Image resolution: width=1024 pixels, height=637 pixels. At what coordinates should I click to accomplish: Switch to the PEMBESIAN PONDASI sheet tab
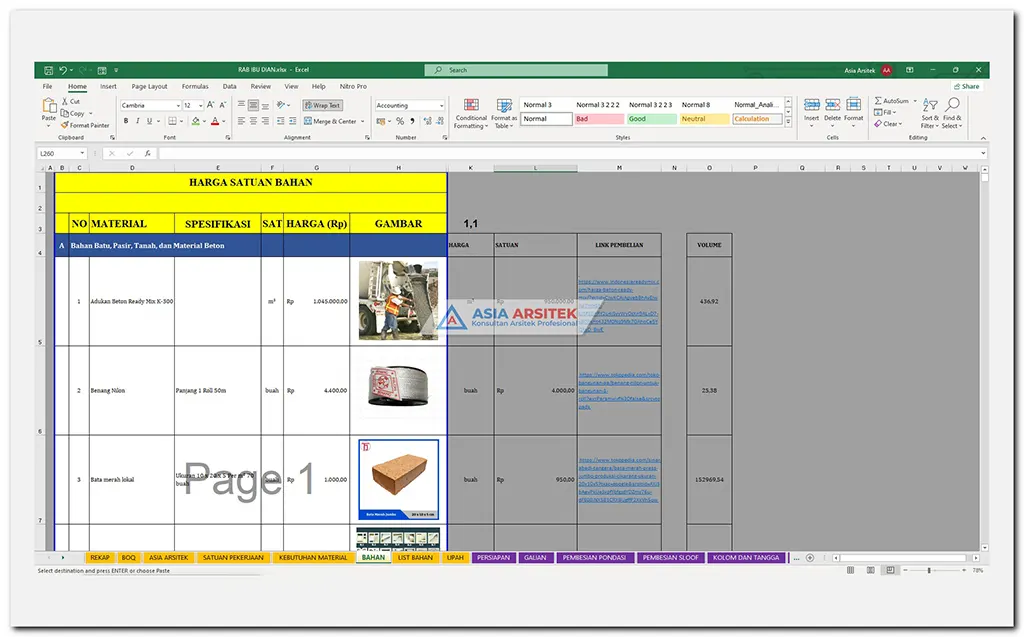pos(594,558)
